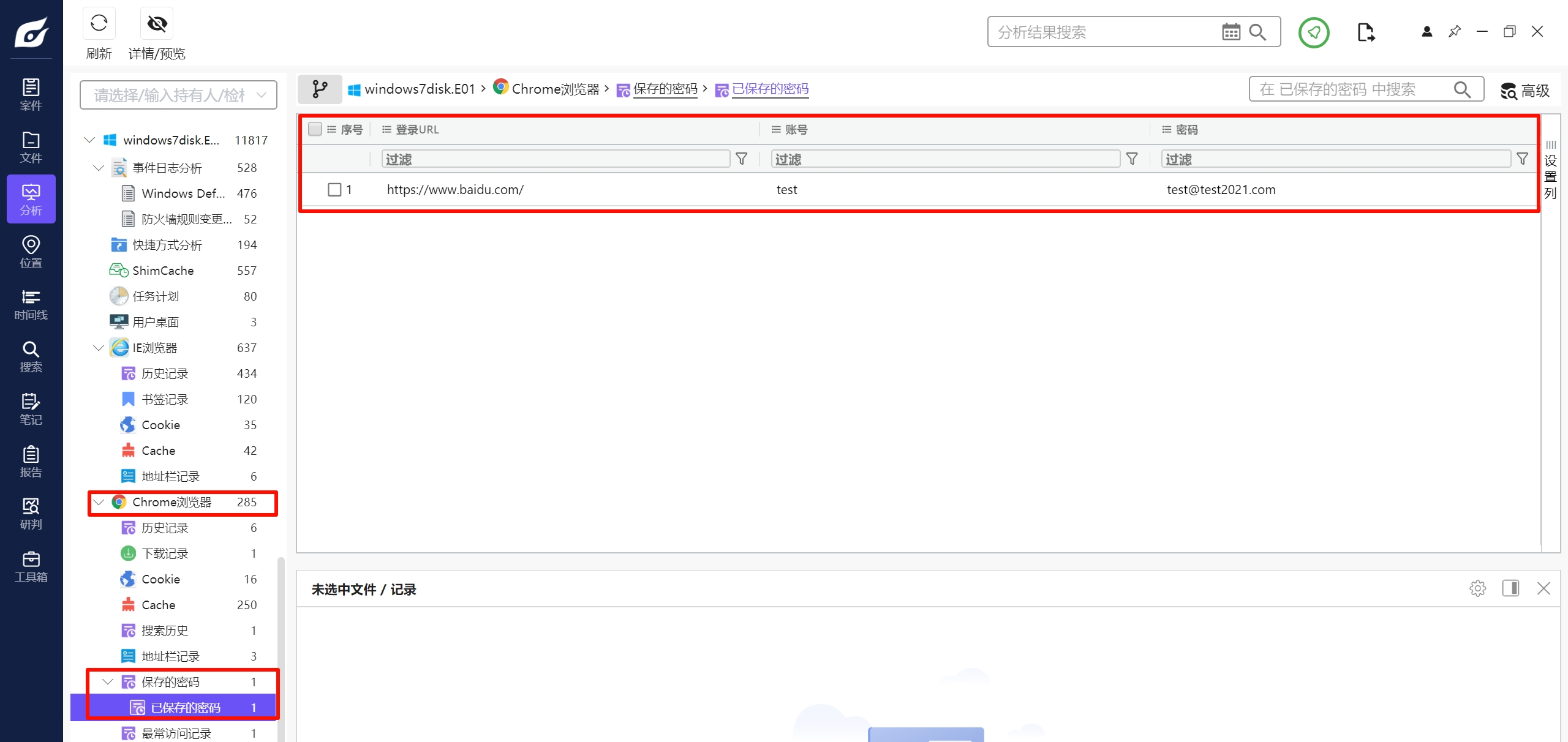Click the branch tree view button
Viewport: 1568px width, 742px height.
(320, 89)
